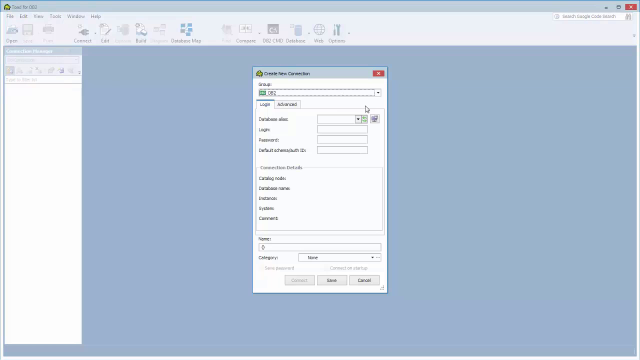Expand the Options toolbar button's dropdown arrow
Viewport: 640px width, 360px height.
tap(349, 33)
